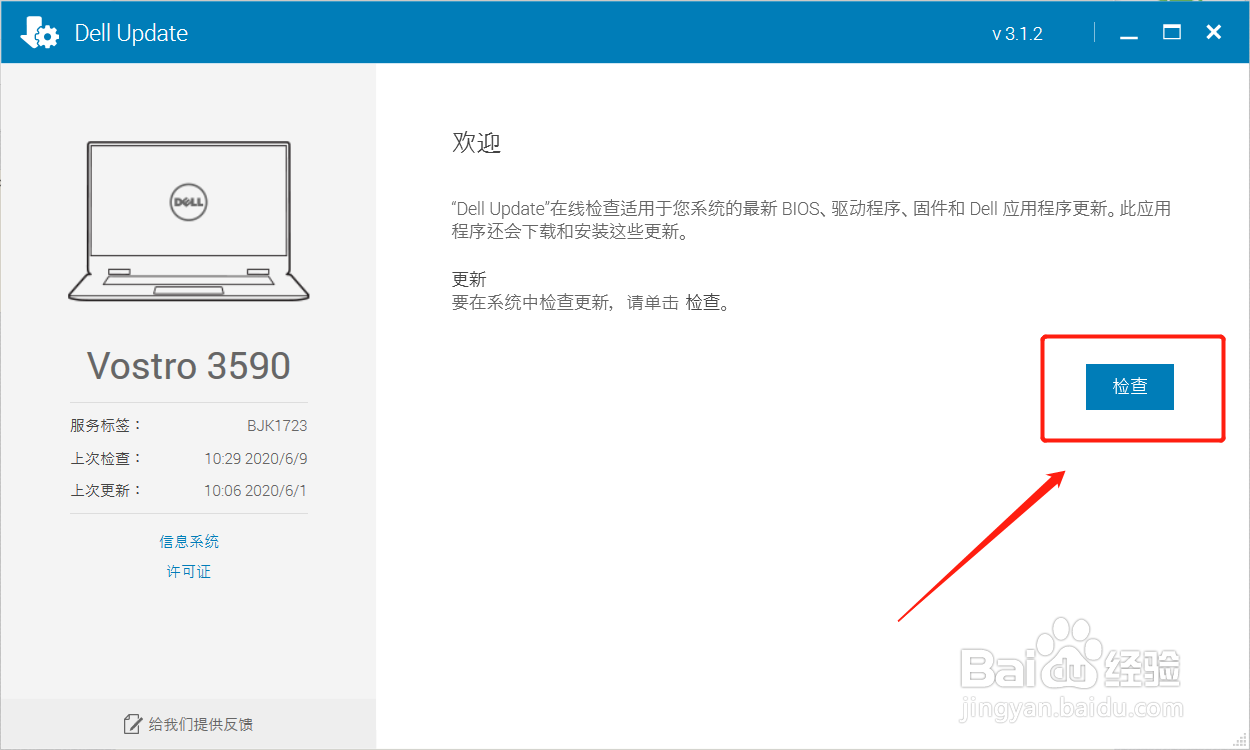Viewport: 1250px width, 750px height.
Task: Click 给我们提供反馈 feedback link
Action: 201,724
